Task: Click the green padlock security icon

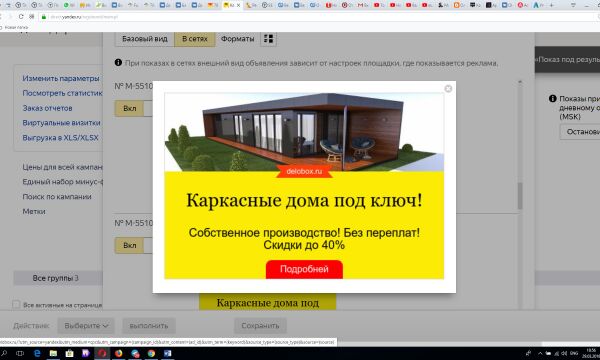Action: point(44,17)
